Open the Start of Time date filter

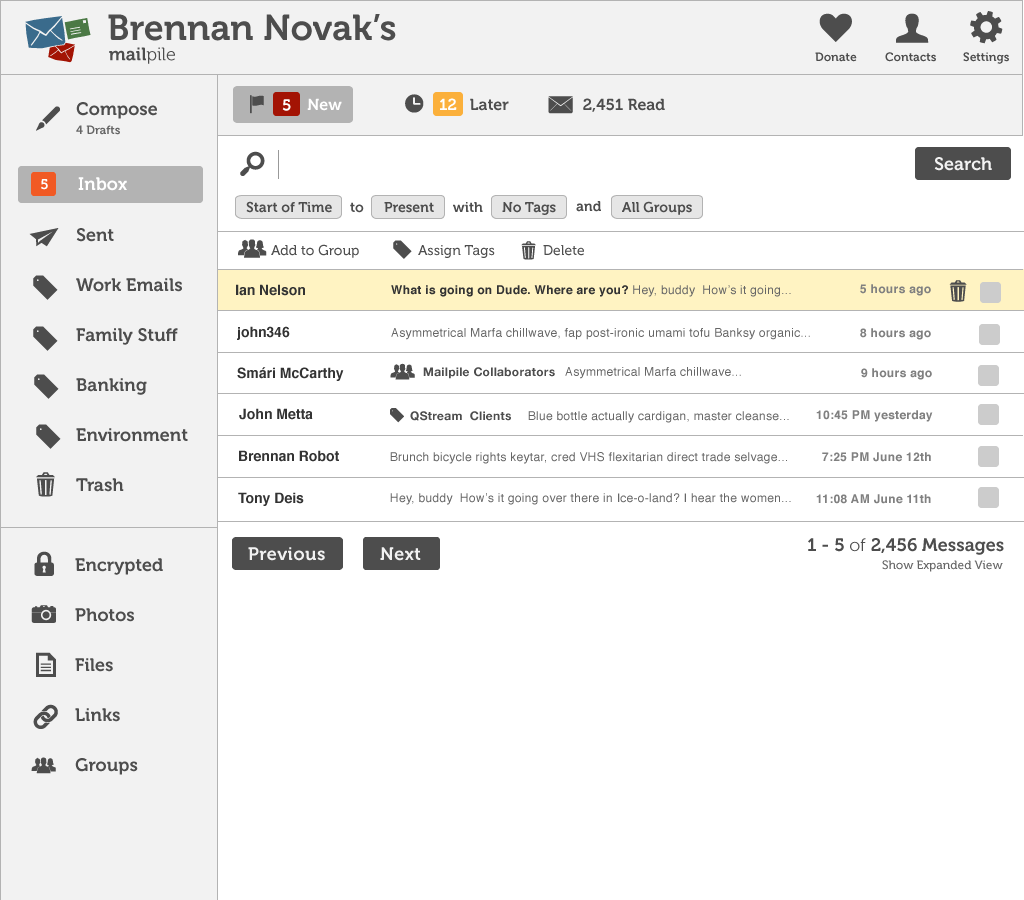coord(289,207)
